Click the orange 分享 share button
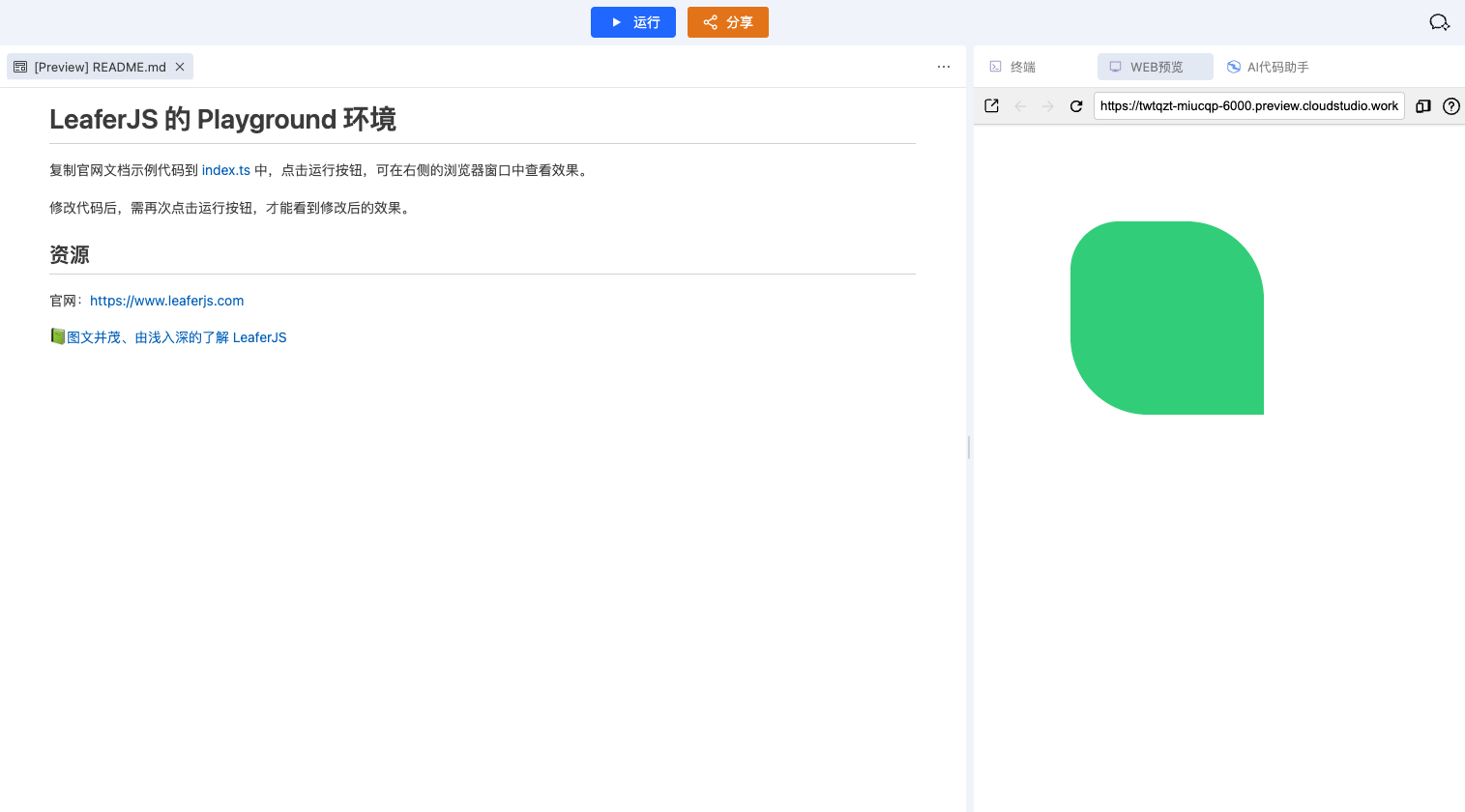 pyautogui.click(x=727, y=22)
